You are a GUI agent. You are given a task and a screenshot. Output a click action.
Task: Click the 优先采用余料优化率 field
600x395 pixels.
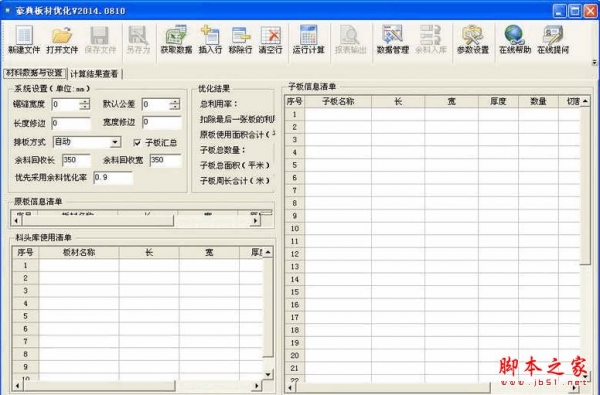[113, 178]
